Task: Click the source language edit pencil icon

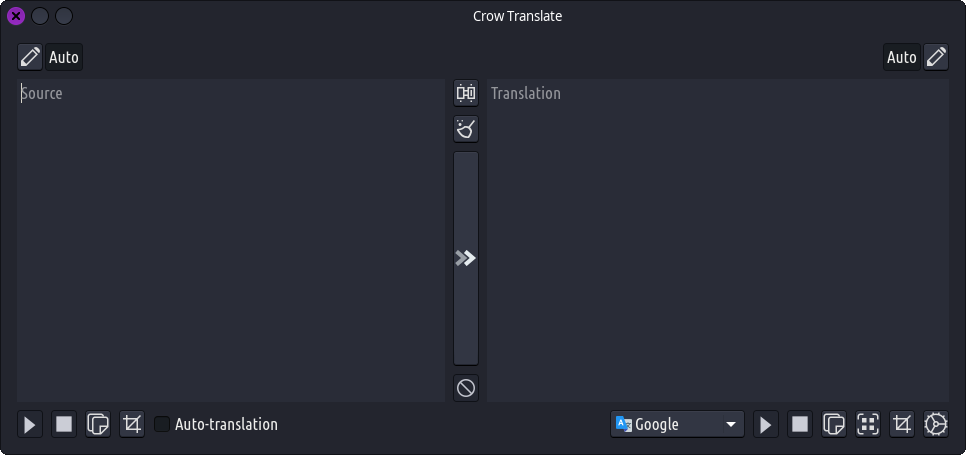Action: click(x=30, y=57)
